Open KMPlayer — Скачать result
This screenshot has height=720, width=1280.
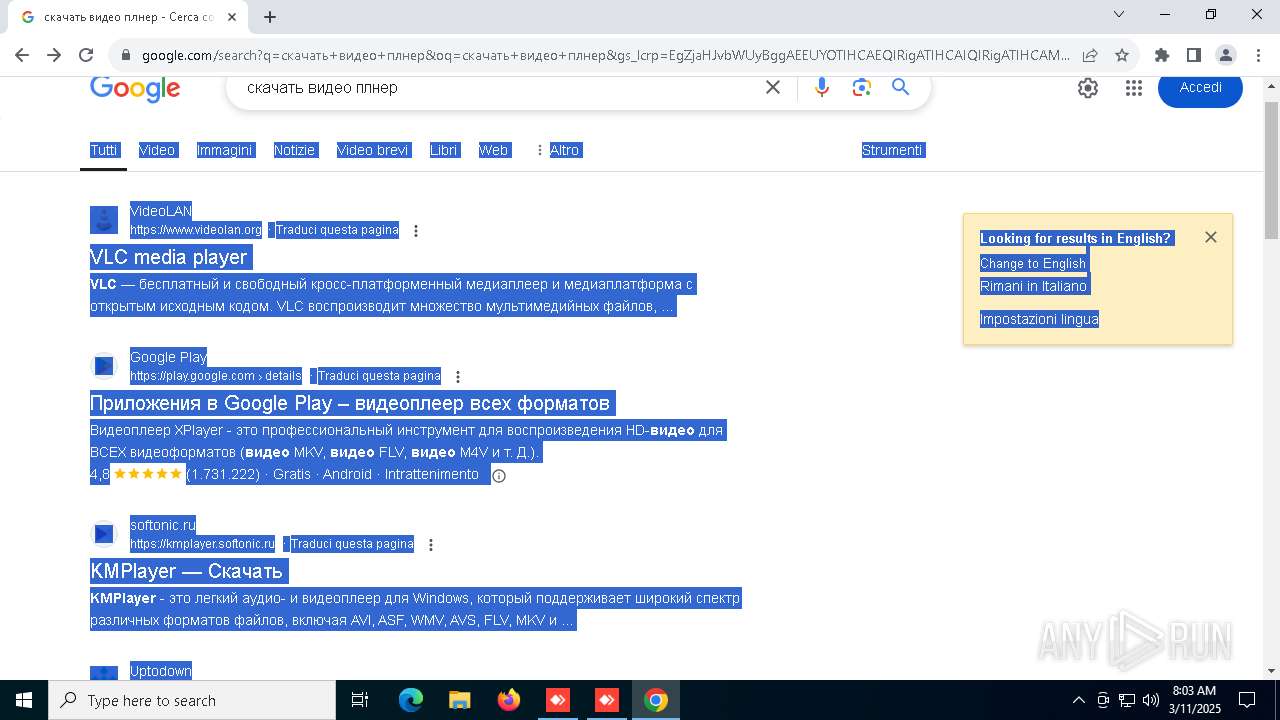187,571
